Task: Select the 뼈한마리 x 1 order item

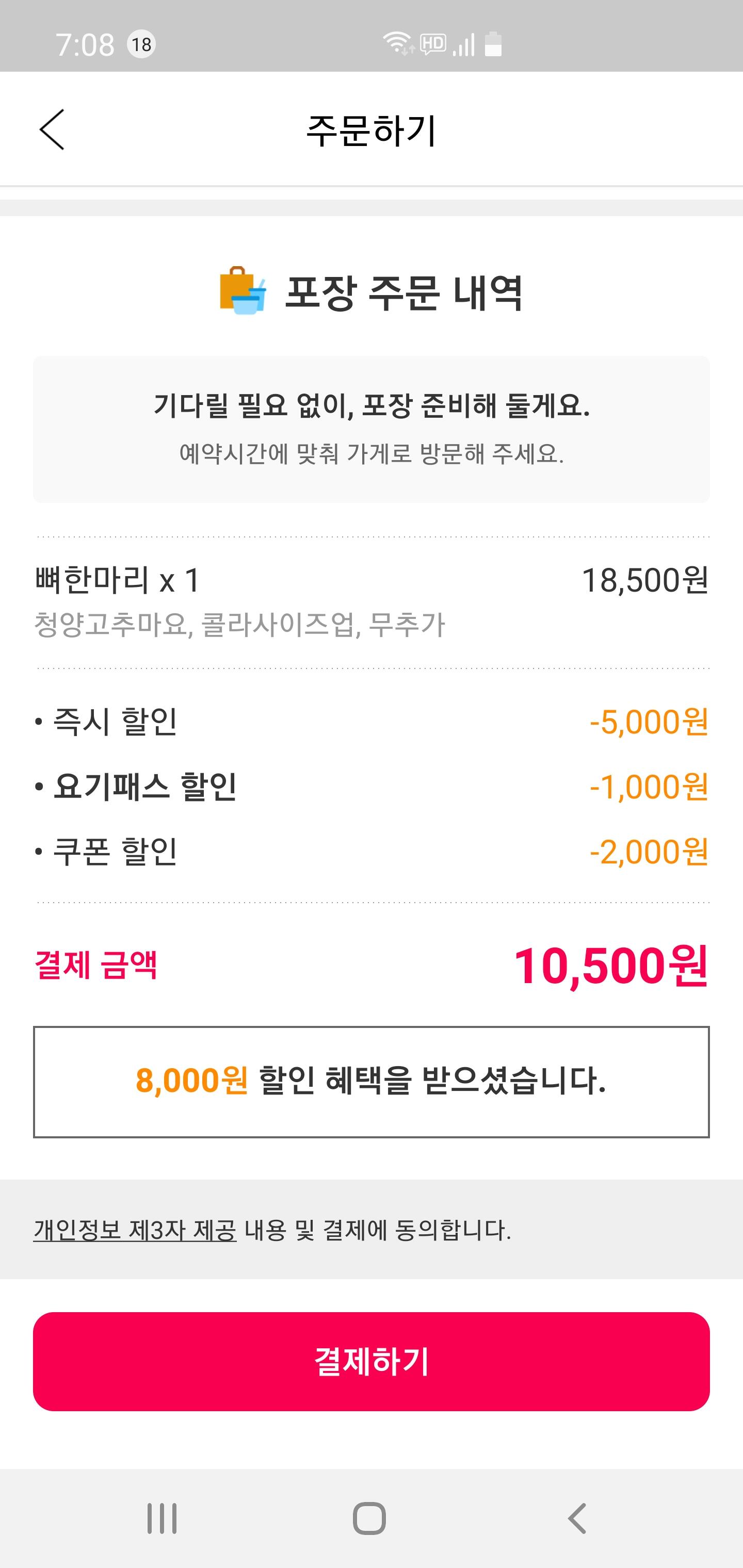Action: click(x=118, y=580)
